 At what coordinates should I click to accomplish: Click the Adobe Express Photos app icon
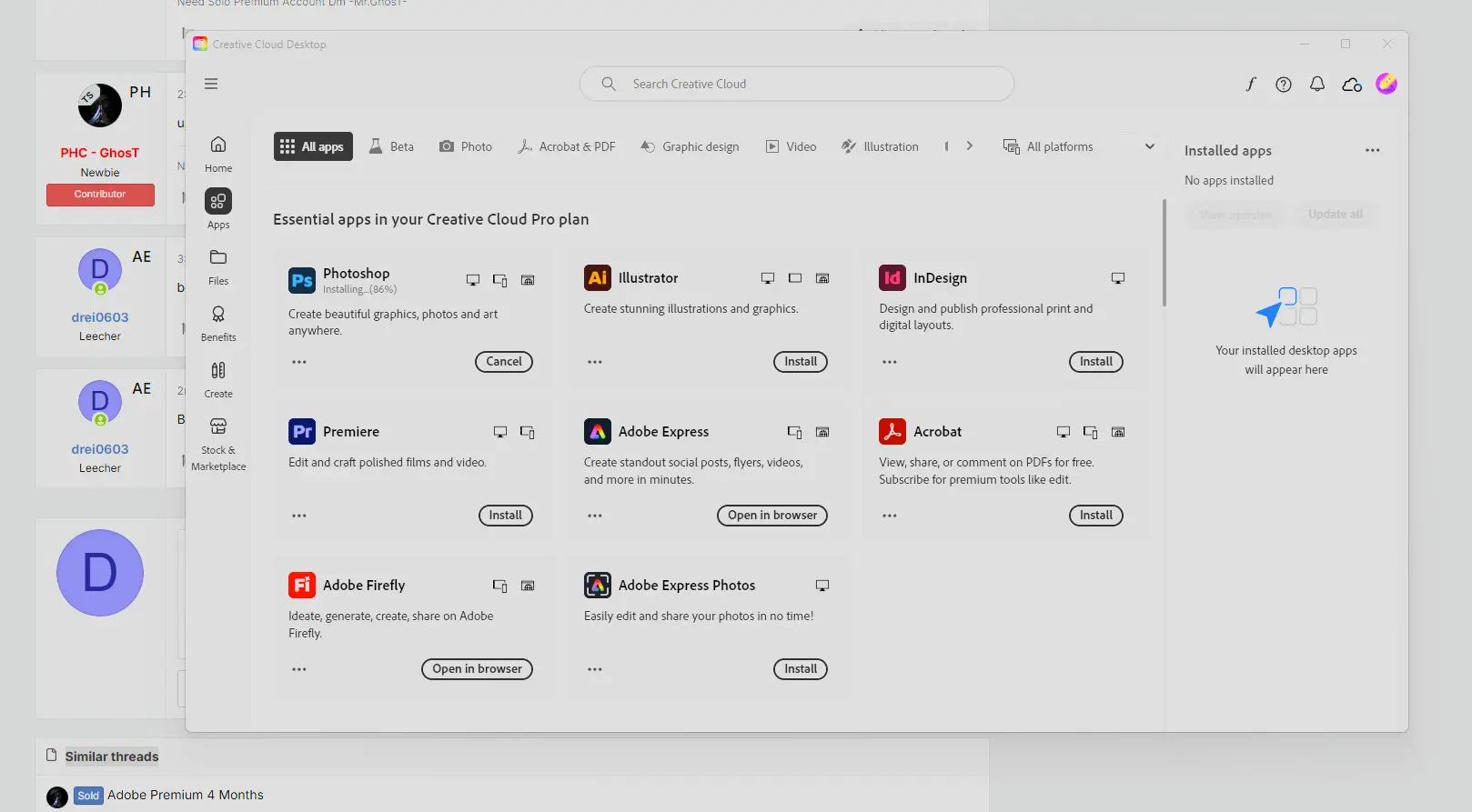(598, 585)
